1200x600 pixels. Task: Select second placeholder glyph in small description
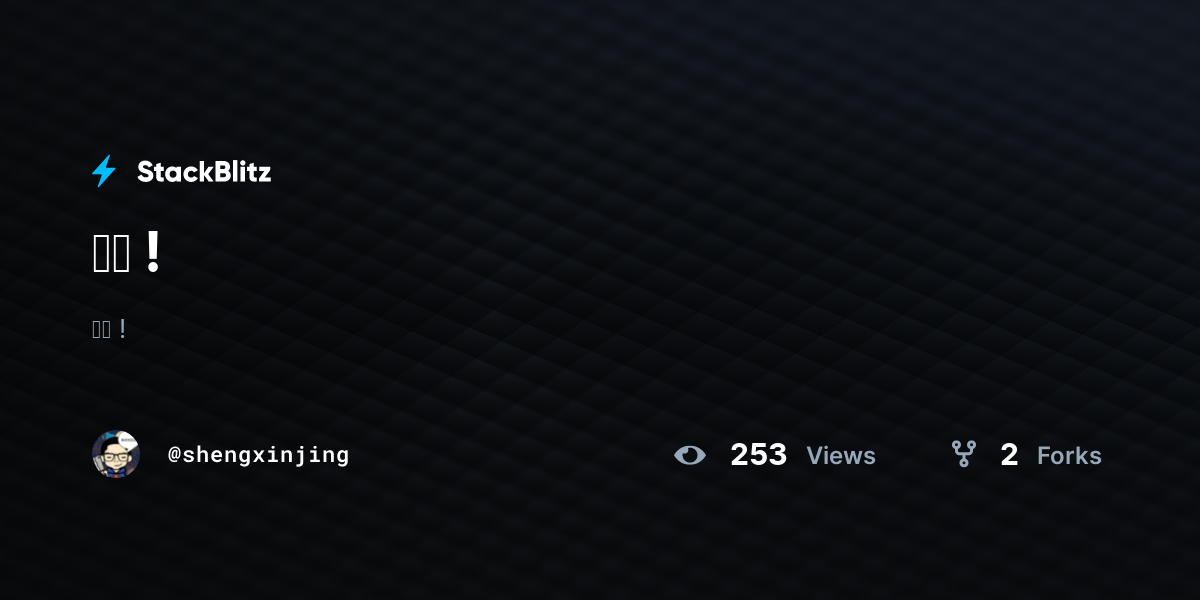click(106, 330)
